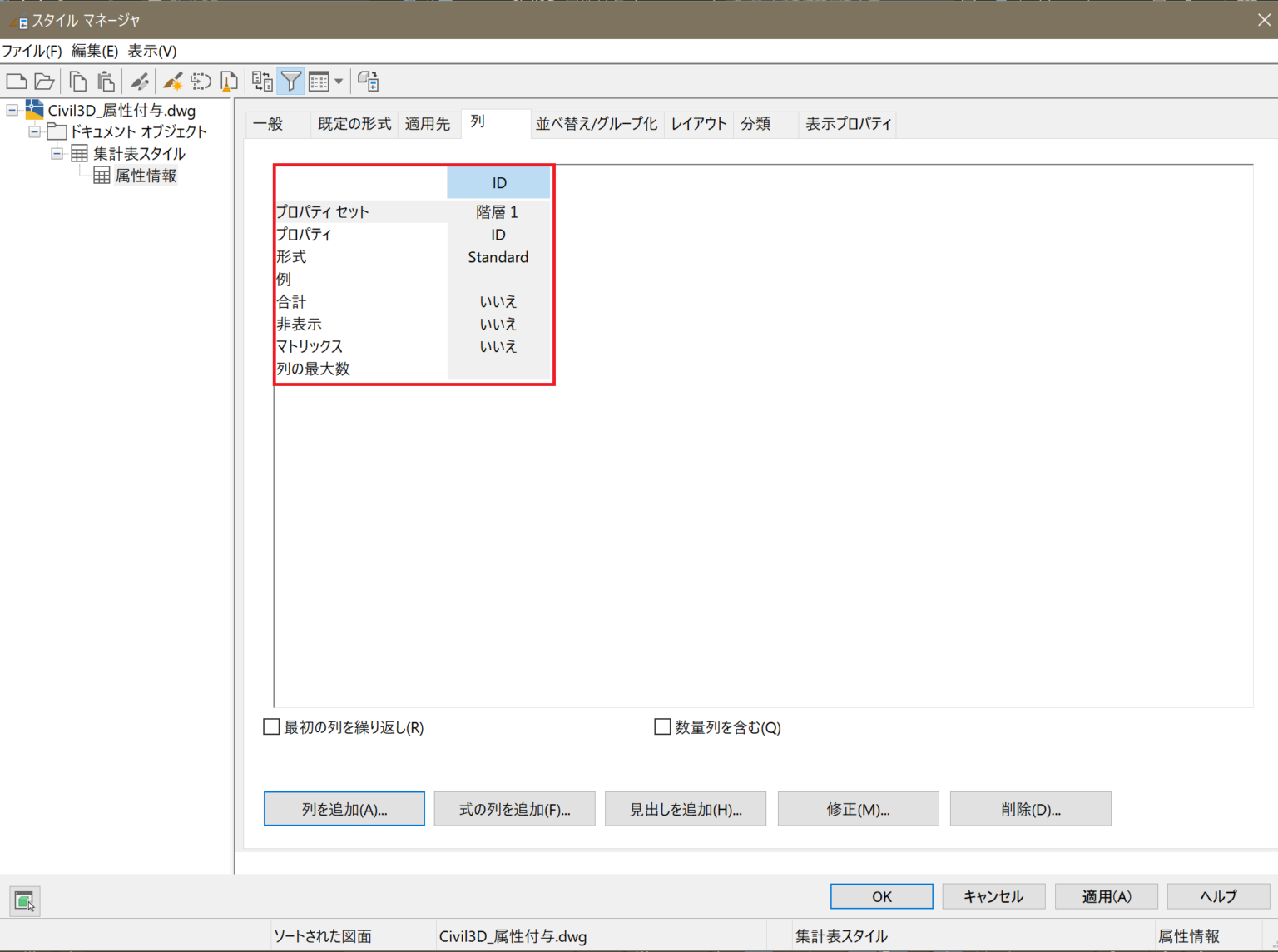Purge unused styles with the broom tool
1278x952 pixels.
coord(229,81)
